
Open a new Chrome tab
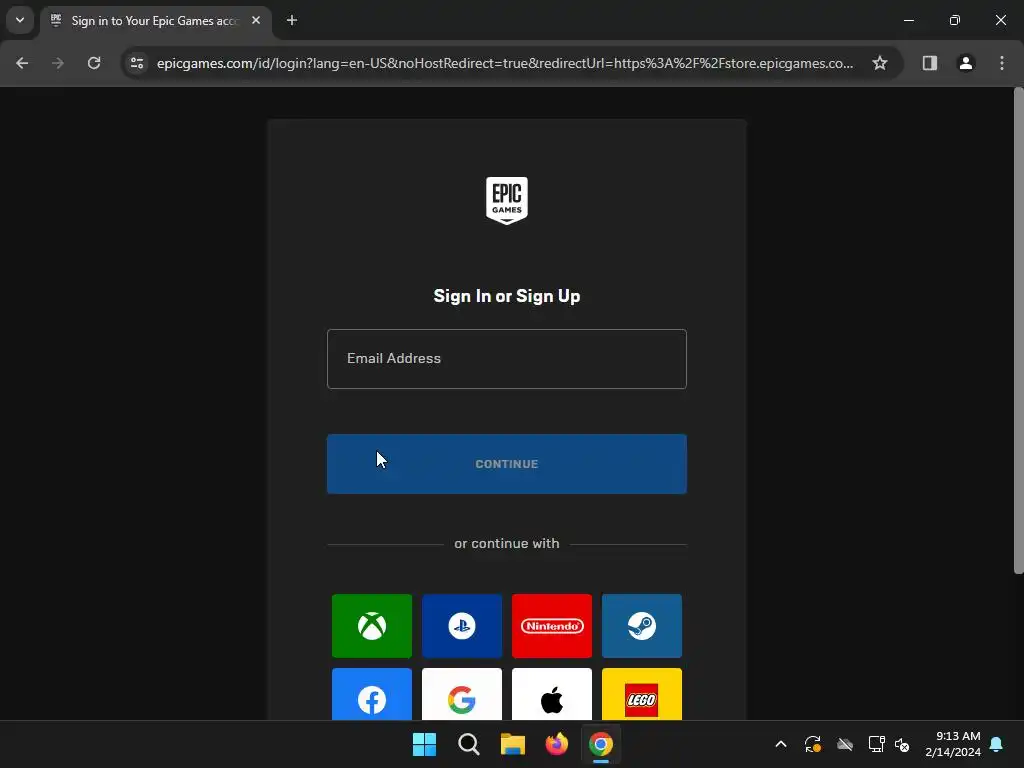point(292,21)
